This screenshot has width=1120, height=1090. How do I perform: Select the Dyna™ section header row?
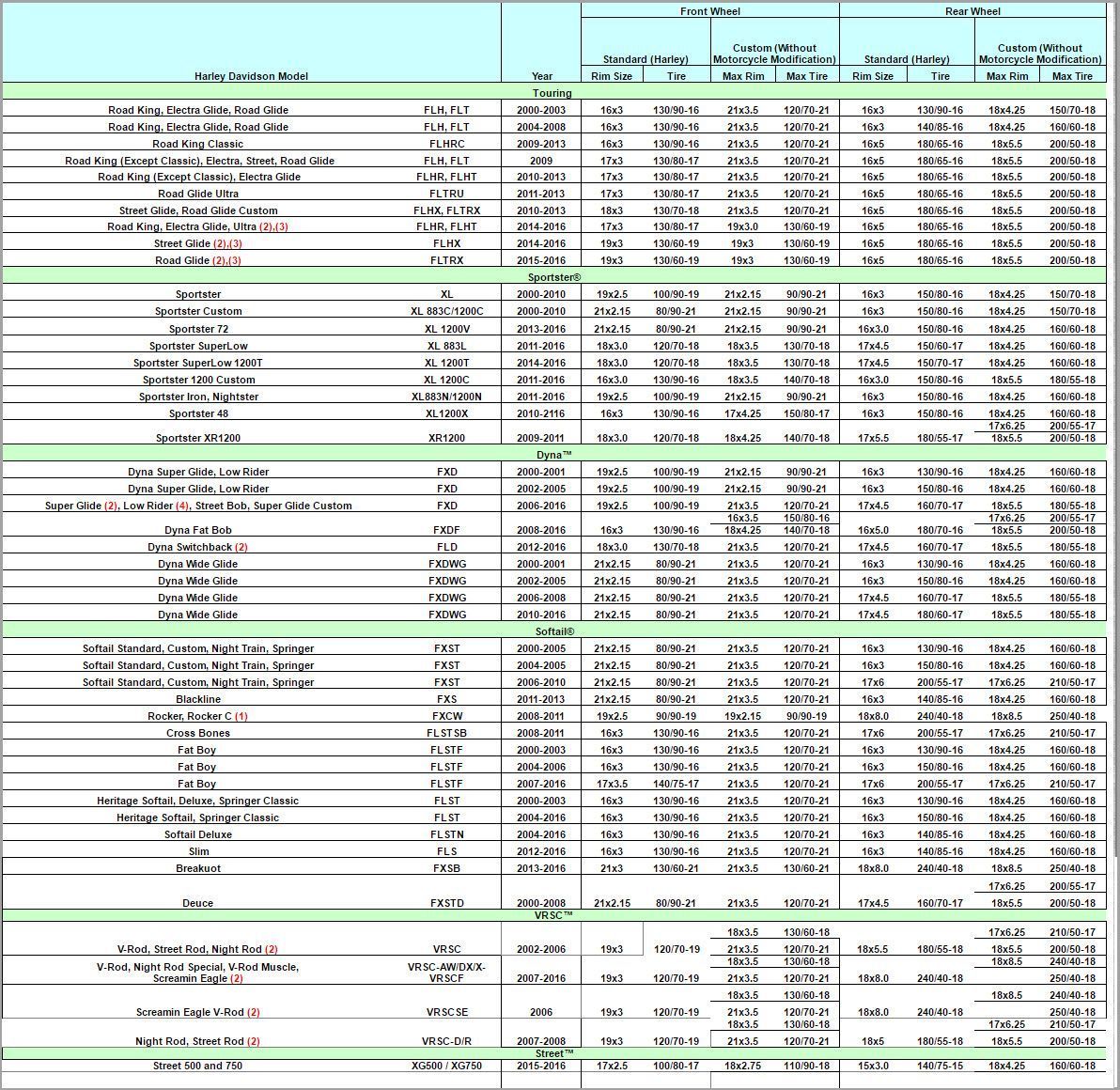[x=553, y=455]
